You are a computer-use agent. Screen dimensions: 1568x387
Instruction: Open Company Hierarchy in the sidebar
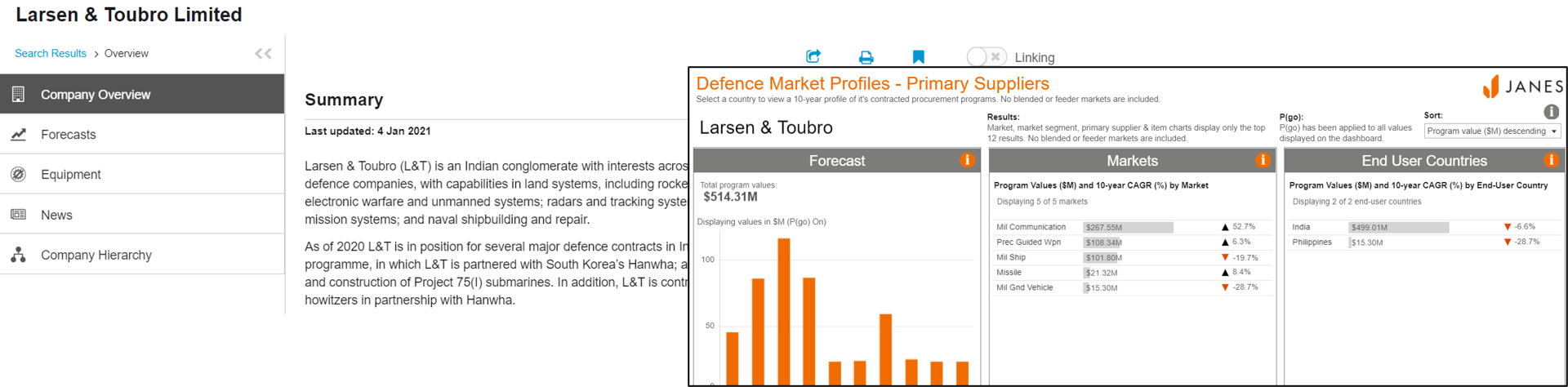142,255
